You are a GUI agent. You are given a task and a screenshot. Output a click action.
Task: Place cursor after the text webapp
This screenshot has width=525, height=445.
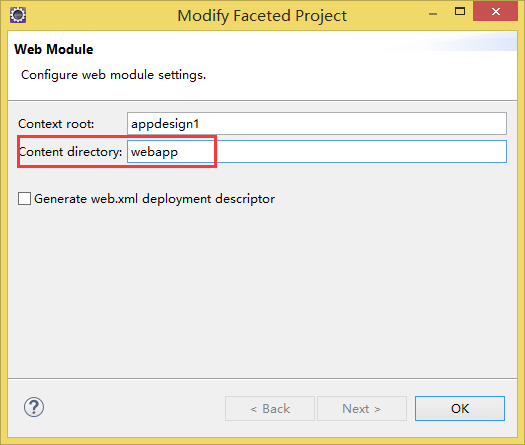click(x=179, y=152)
